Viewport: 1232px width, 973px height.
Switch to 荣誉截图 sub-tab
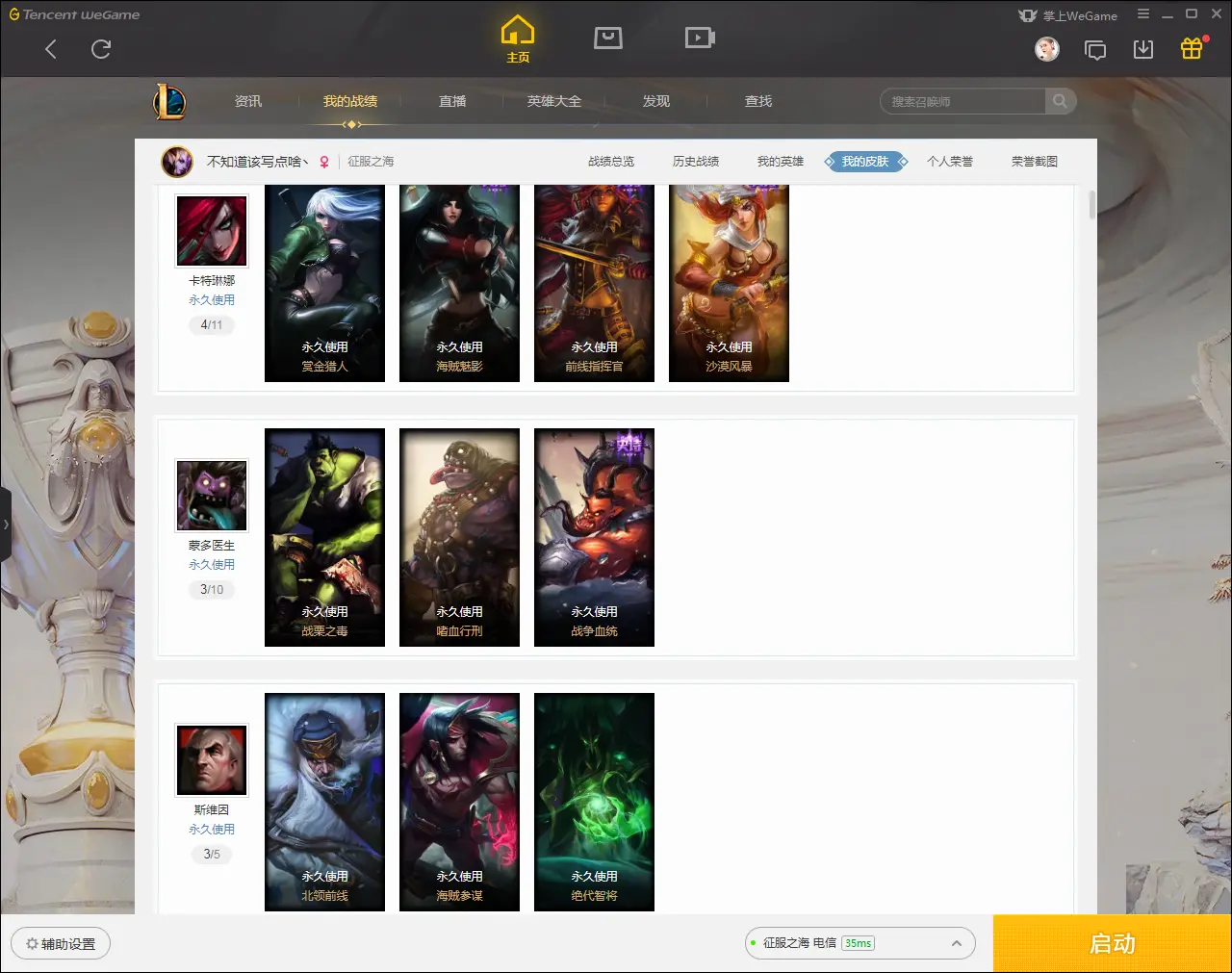click(x=1035, y=162)
